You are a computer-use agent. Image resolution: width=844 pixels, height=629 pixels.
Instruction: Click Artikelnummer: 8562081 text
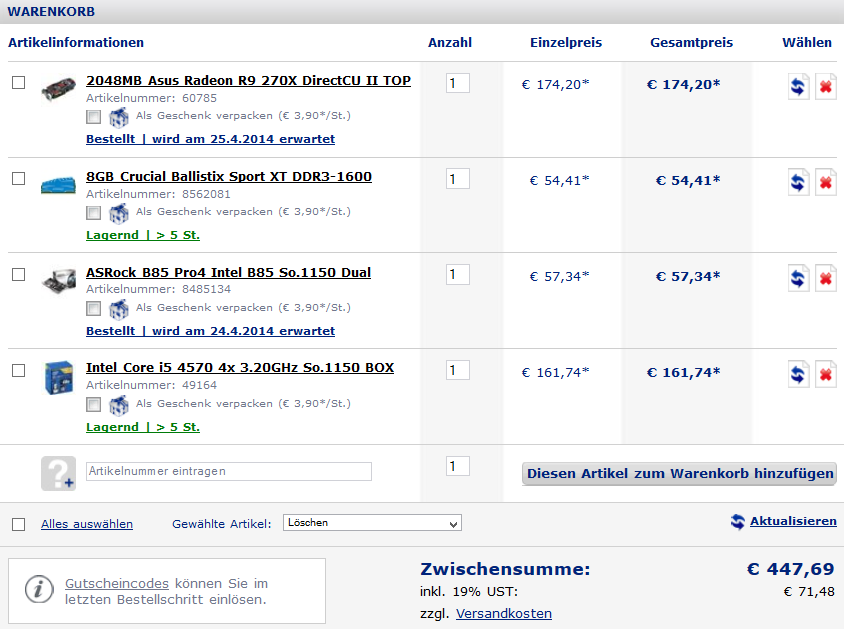coord(158,194)
